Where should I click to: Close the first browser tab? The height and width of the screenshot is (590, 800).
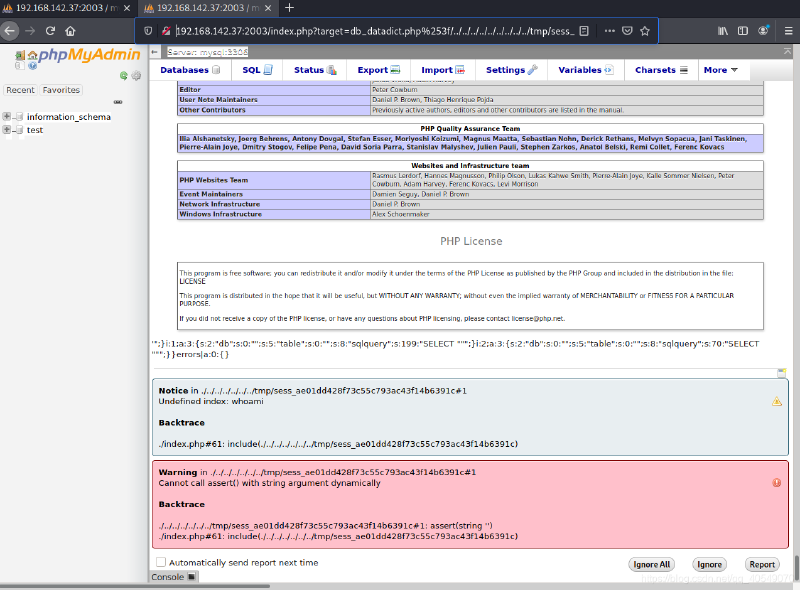pos(127,8)
